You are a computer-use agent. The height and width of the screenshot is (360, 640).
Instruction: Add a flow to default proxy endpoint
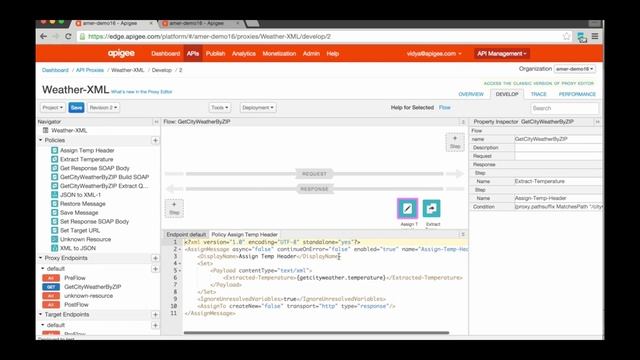pyautogui.click(x=155, y=269)
